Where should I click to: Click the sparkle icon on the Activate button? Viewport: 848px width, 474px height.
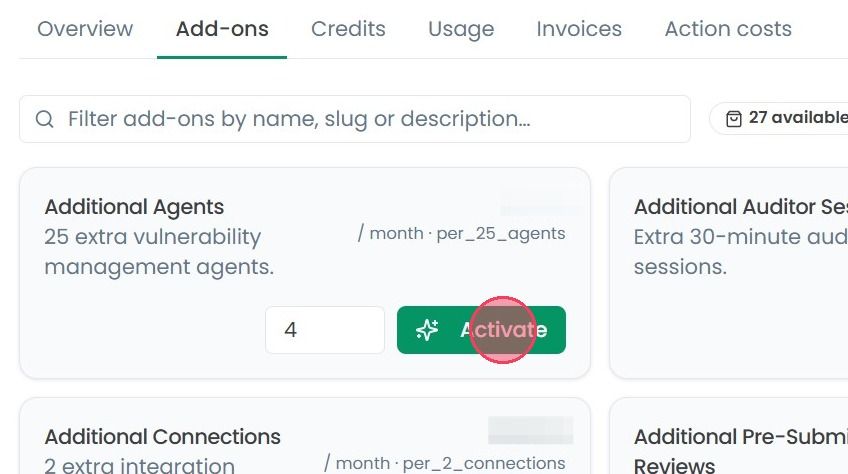tap(427, 330)
